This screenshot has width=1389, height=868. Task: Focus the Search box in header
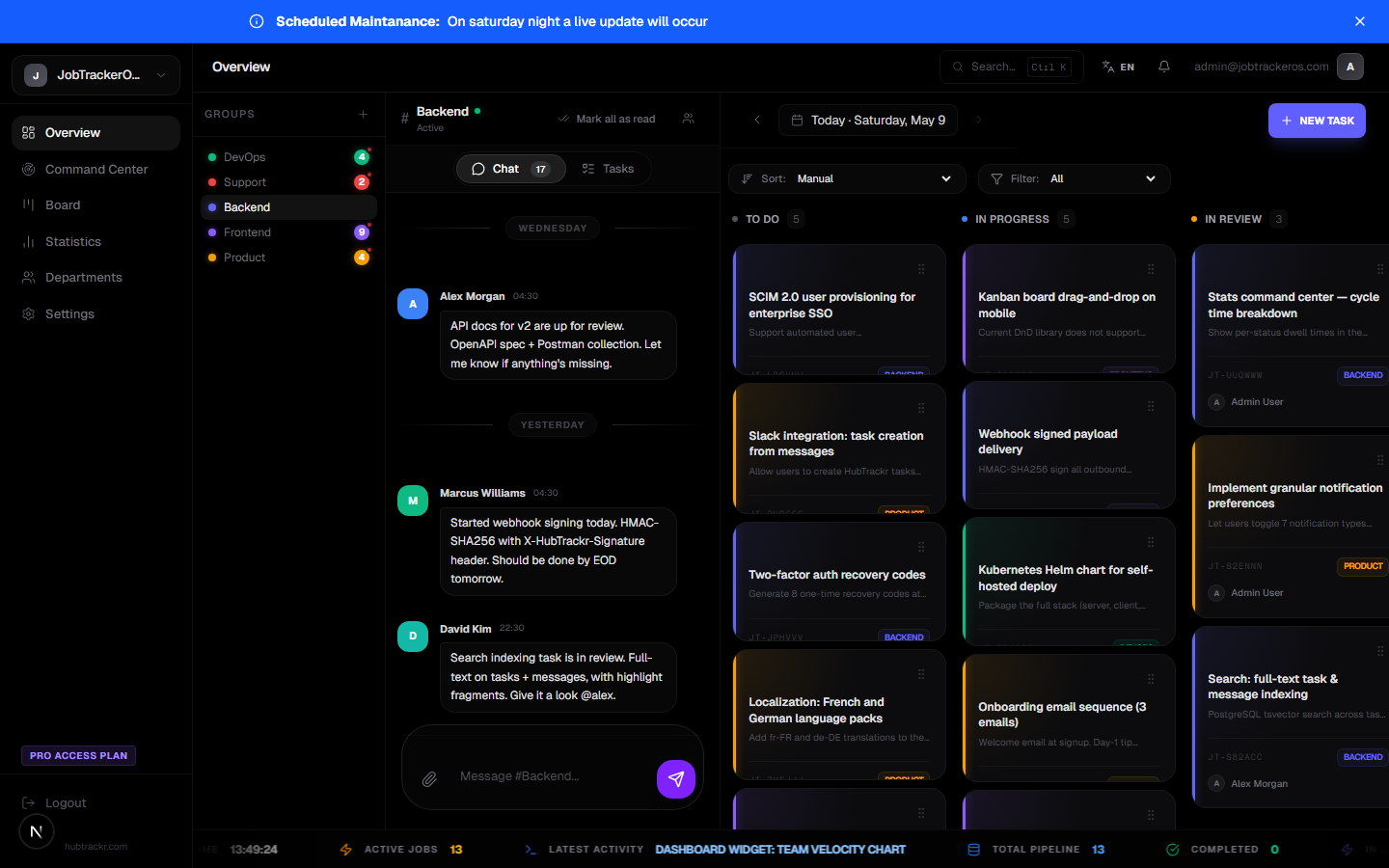(x=1011, y=67)
